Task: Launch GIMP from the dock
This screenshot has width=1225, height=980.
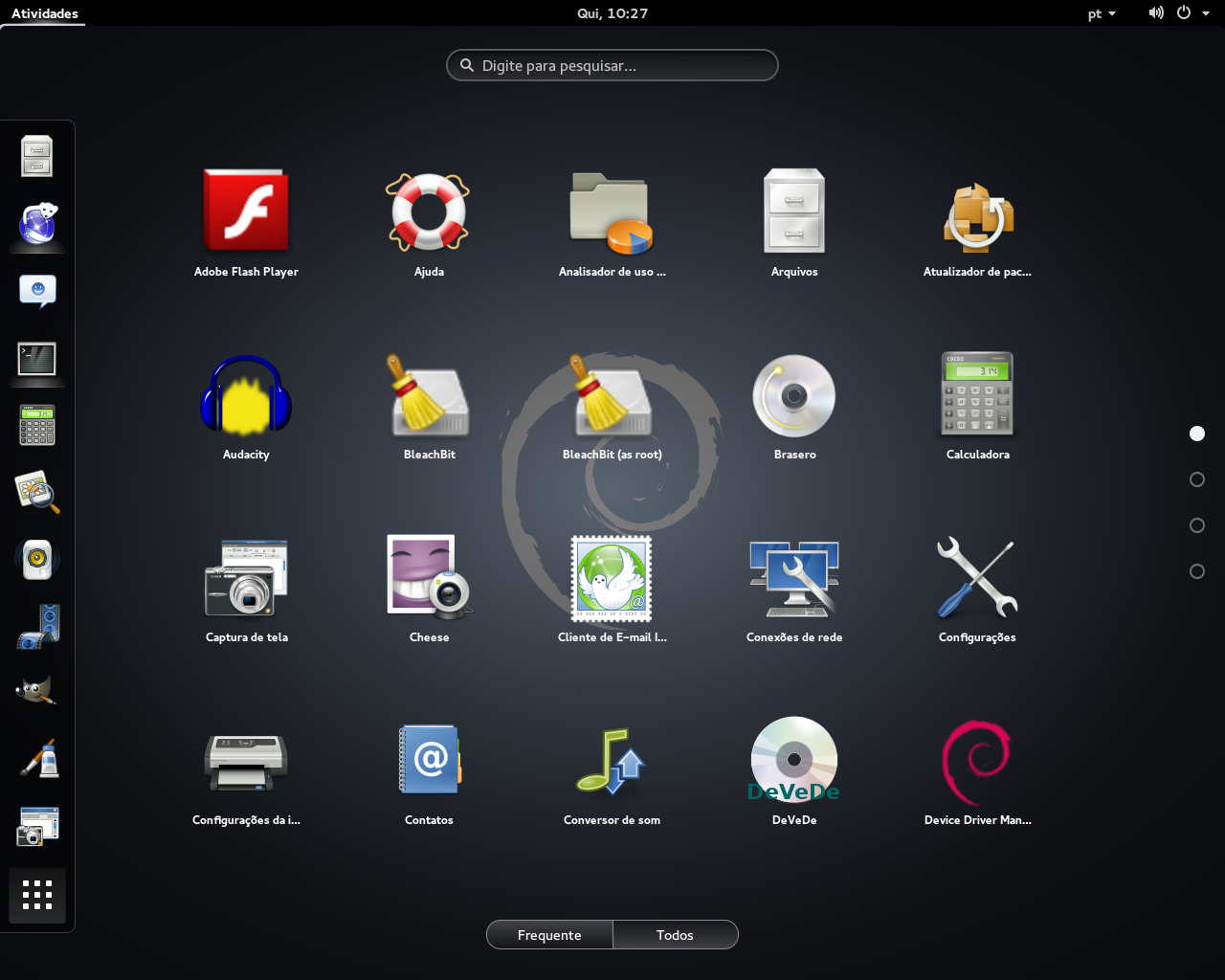Action: (x=37, y=691)
